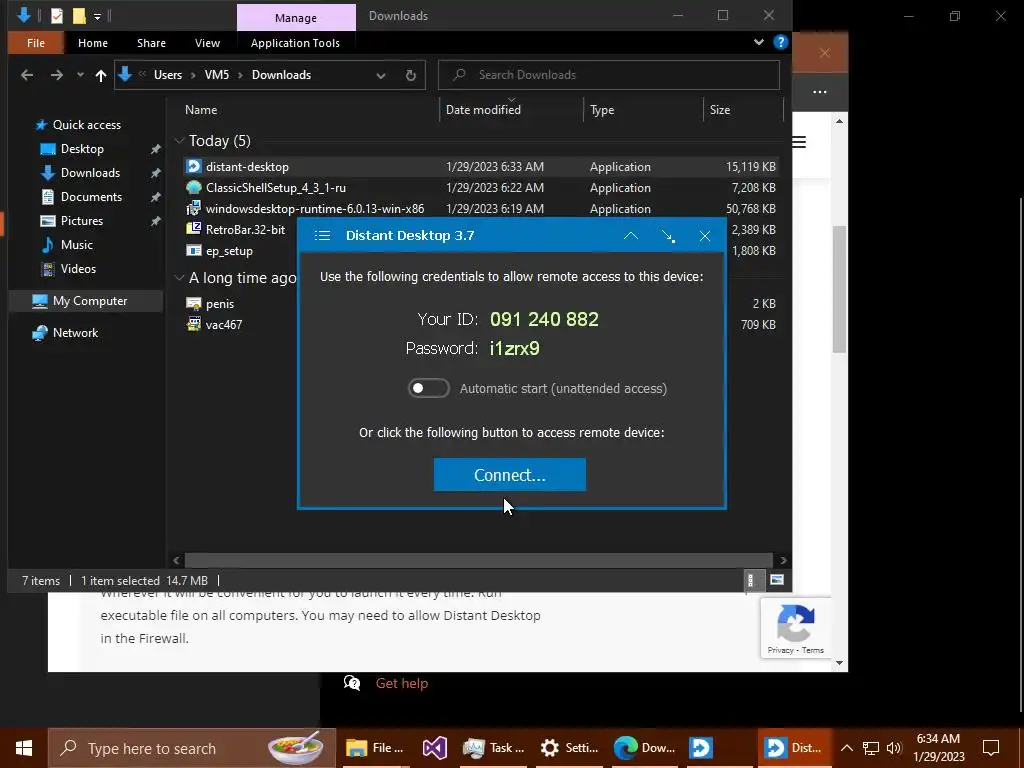This screenshot has height=768, width=1024.
Task: Open the recent locations dropdown arrow
Action: (x=80, y=75)
